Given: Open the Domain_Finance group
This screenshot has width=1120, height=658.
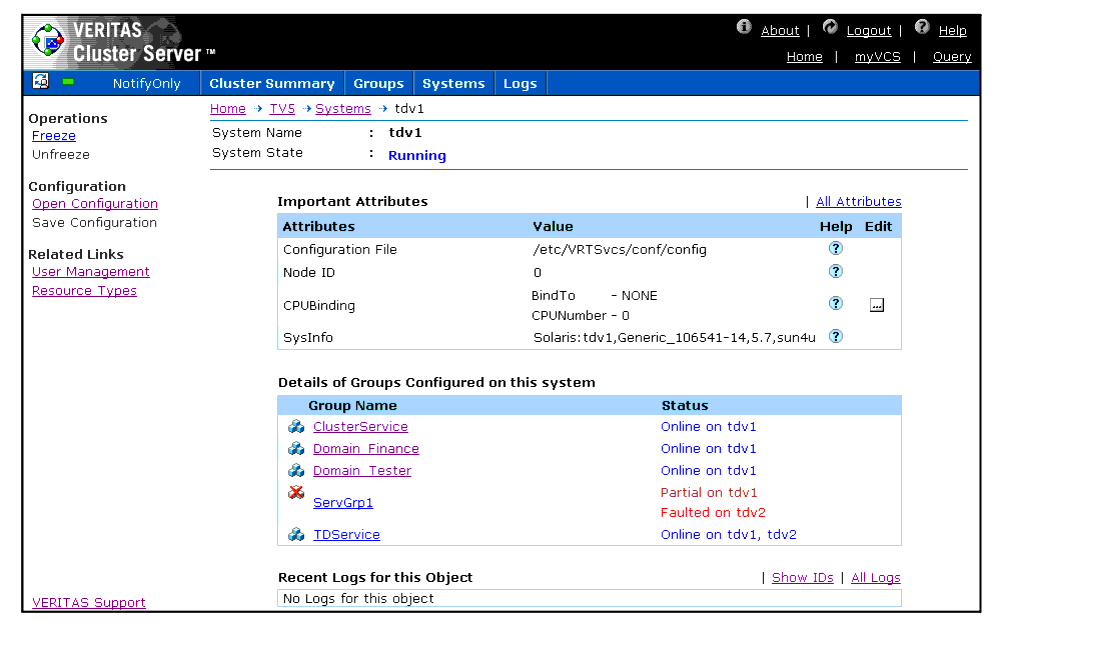Looking at the screenshot, I should click(366, 449).
